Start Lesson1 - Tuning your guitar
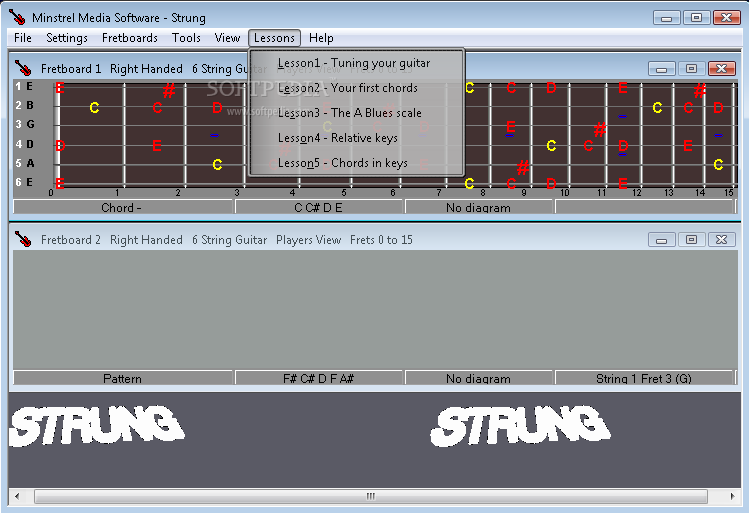 pyautogui.click(x=356, y=63)
